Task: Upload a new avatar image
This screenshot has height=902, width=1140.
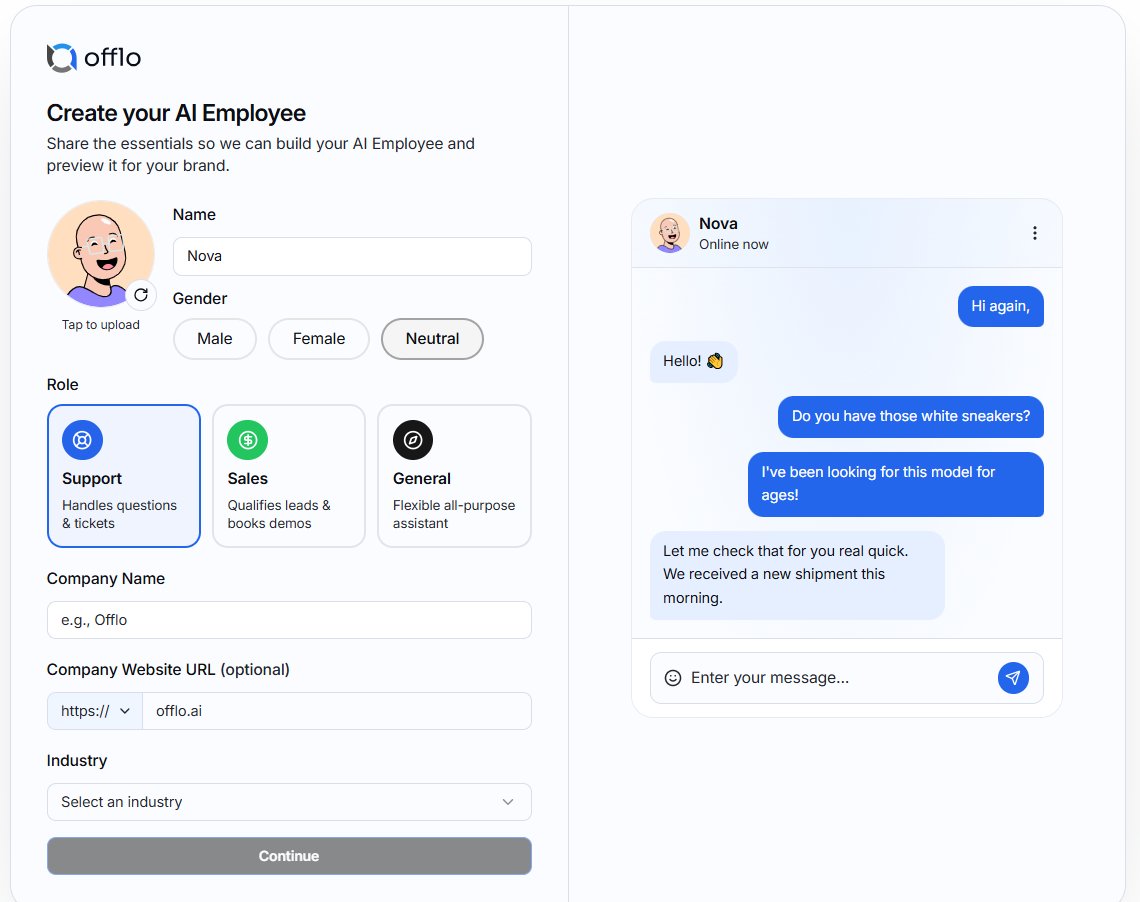Action: (x=100, y=254)
